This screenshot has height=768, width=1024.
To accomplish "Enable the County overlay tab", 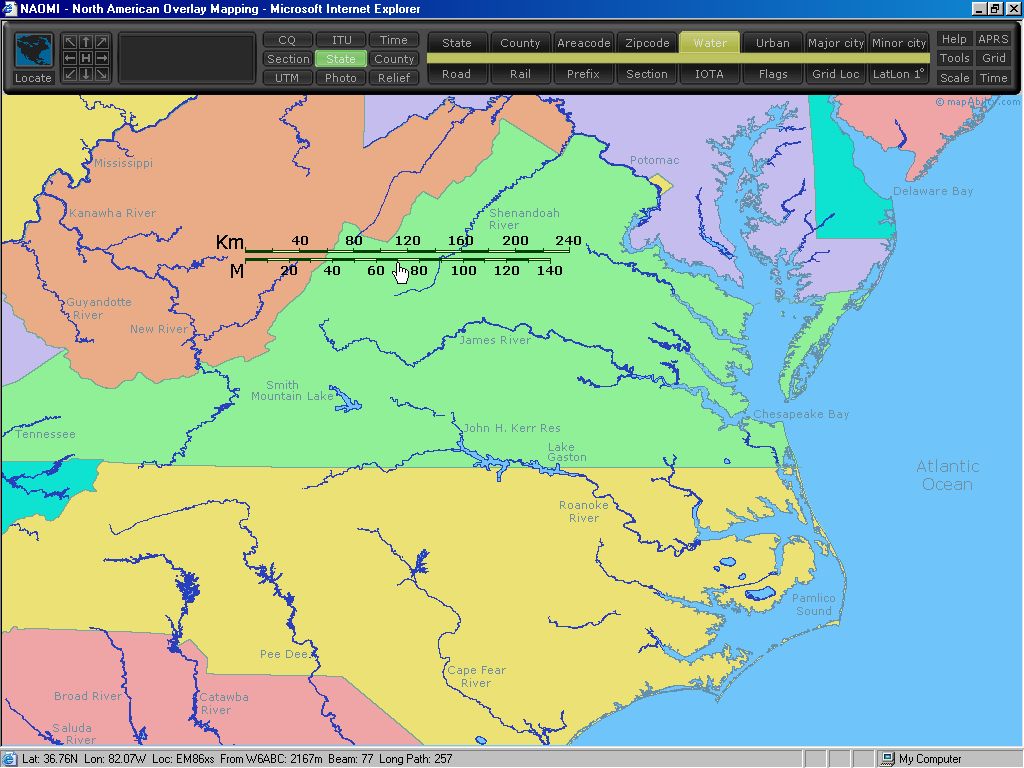I will pyautogui.click(x=520, y=43).
